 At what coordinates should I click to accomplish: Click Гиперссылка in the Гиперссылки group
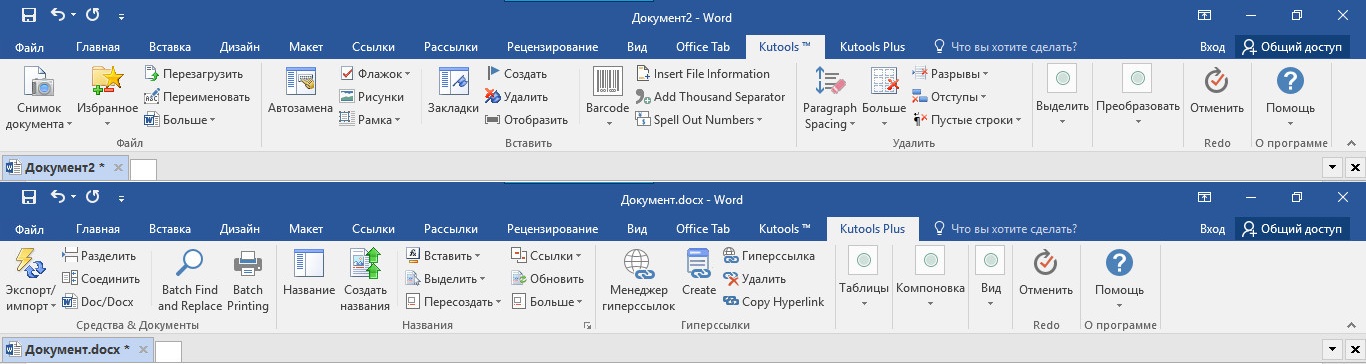pos(768,256)
